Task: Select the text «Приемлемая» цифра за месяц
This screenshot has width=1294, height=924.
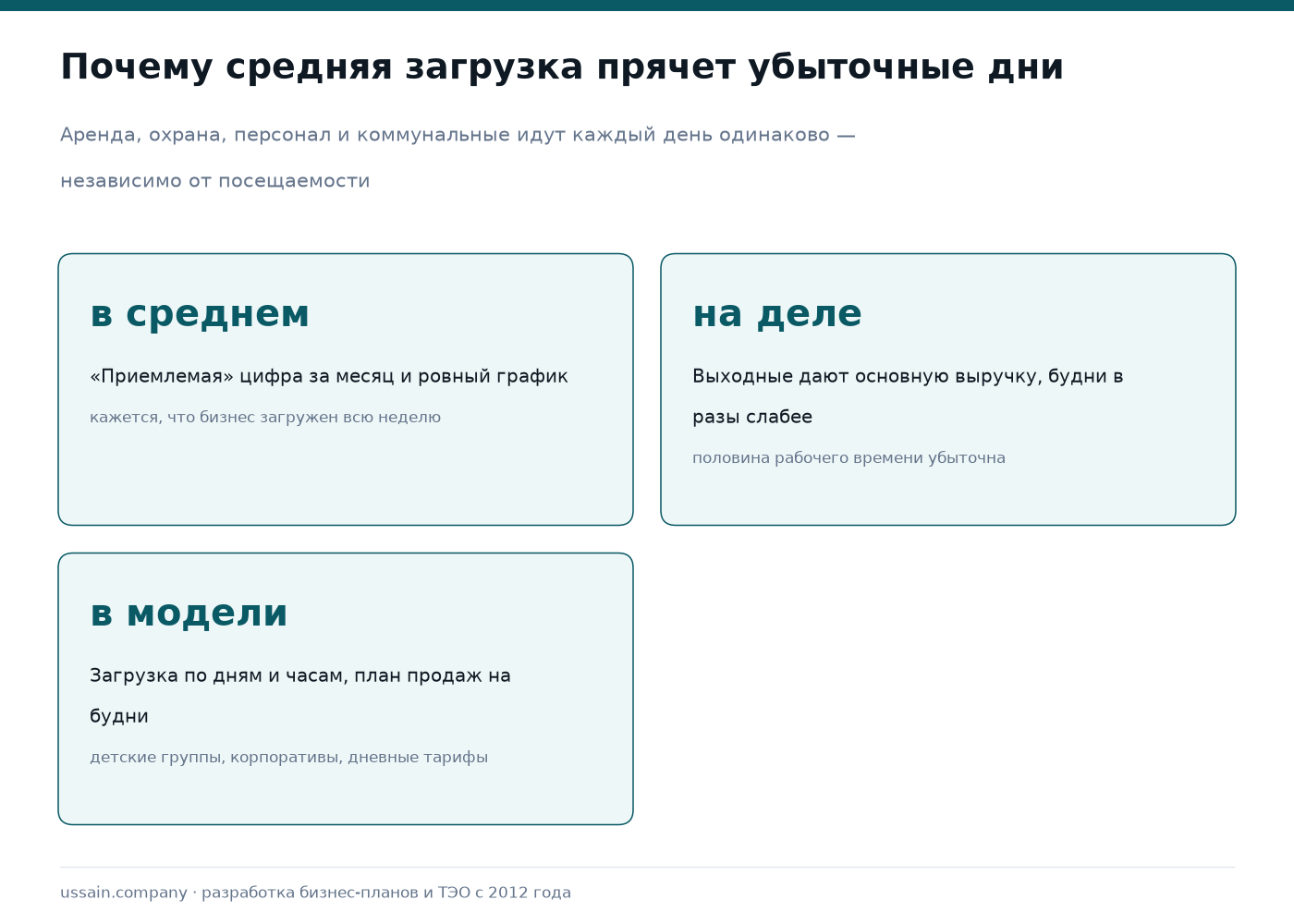Action: [x=225, y=376]
